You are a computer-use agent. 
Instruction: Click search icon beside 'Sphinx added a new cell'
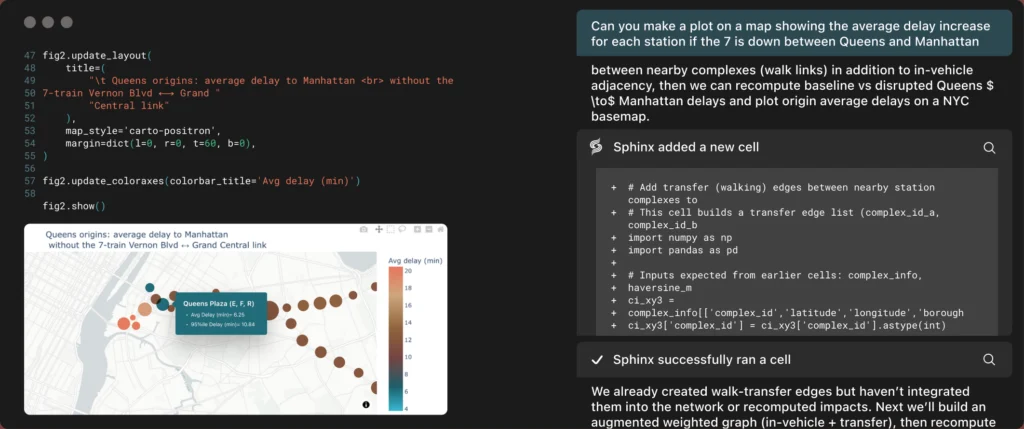click(989, 147)
